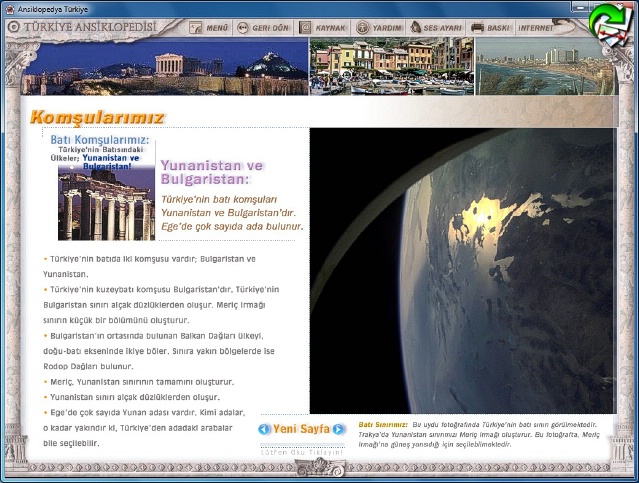
Task: Click the right arrow beside Yeni Sayfa
Action: coord(338,429)
